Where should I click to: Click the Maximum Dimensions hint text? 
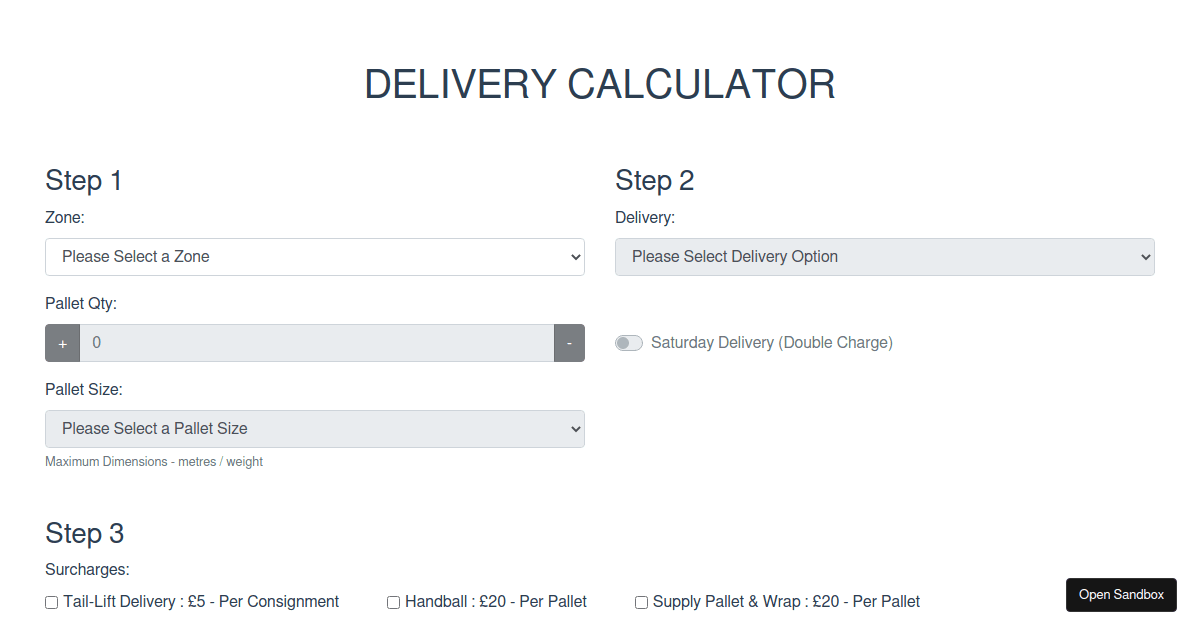point(153,461)
